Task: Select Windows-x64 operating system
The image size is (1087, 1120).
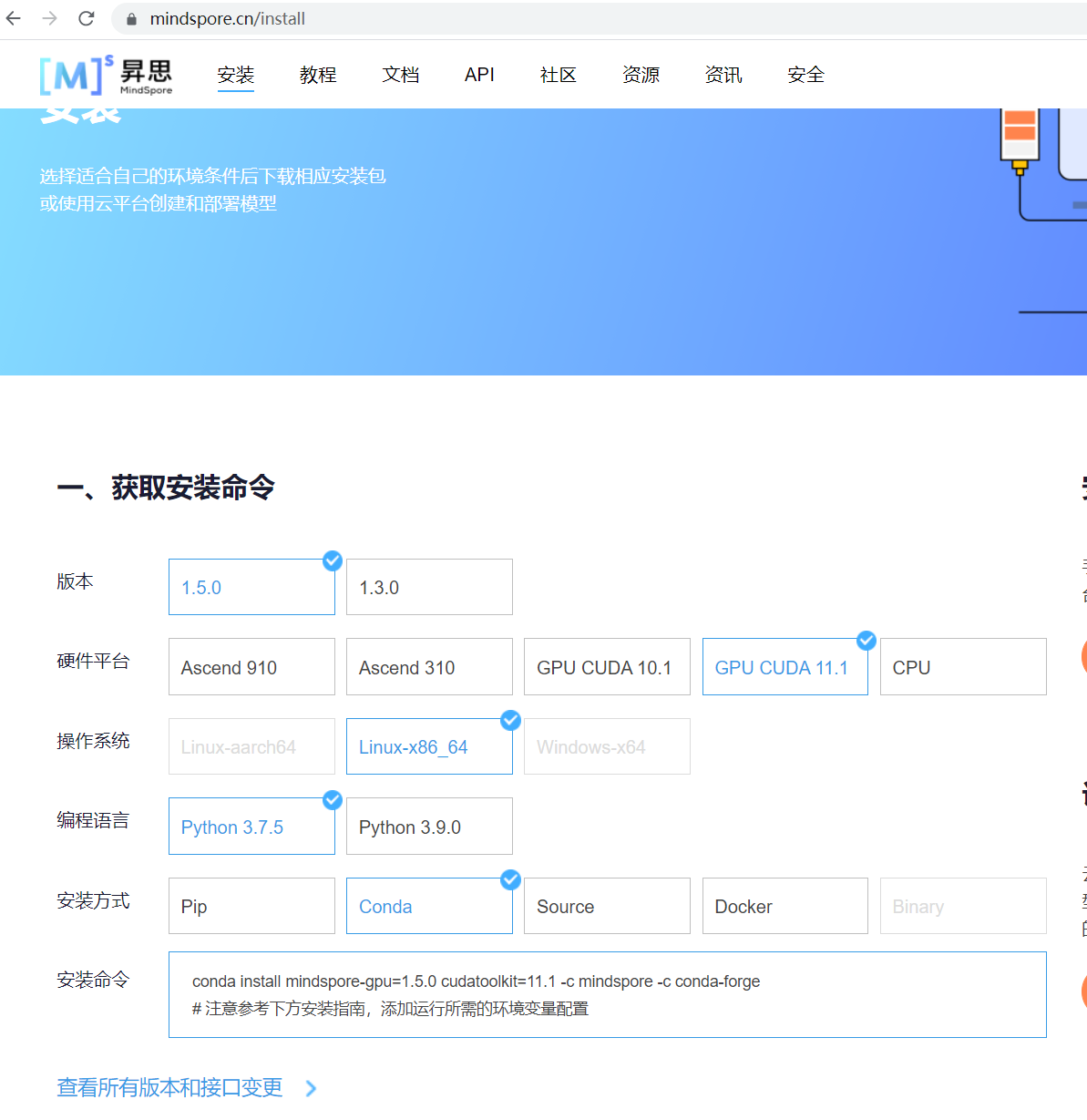Action: click(x=607, y=746)
